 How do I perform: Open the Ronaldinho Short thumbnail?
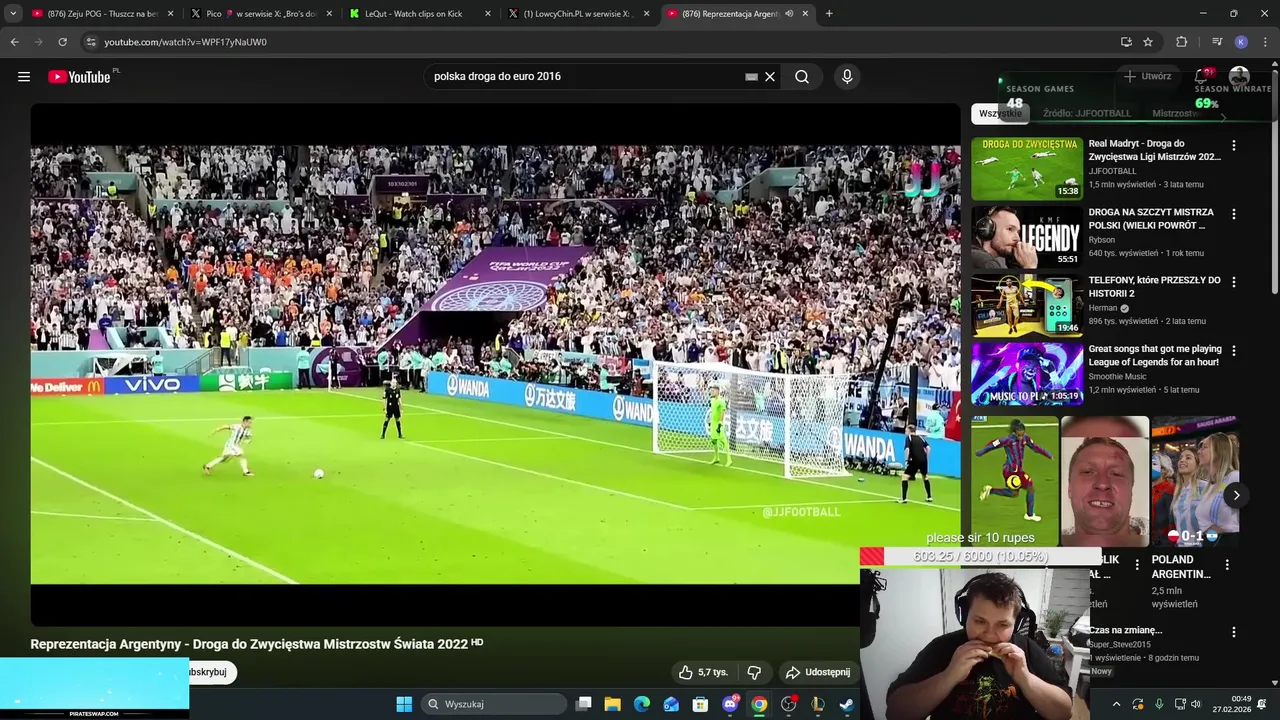tap(1014, 482)
